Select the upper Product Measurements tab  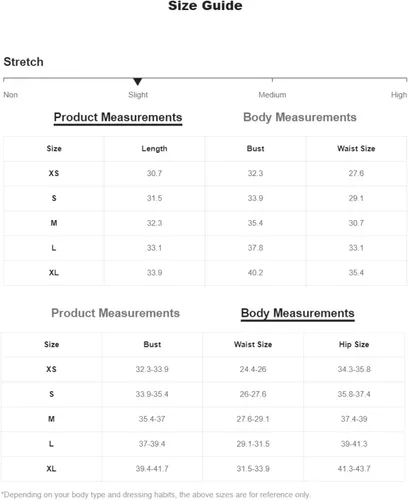118,118
